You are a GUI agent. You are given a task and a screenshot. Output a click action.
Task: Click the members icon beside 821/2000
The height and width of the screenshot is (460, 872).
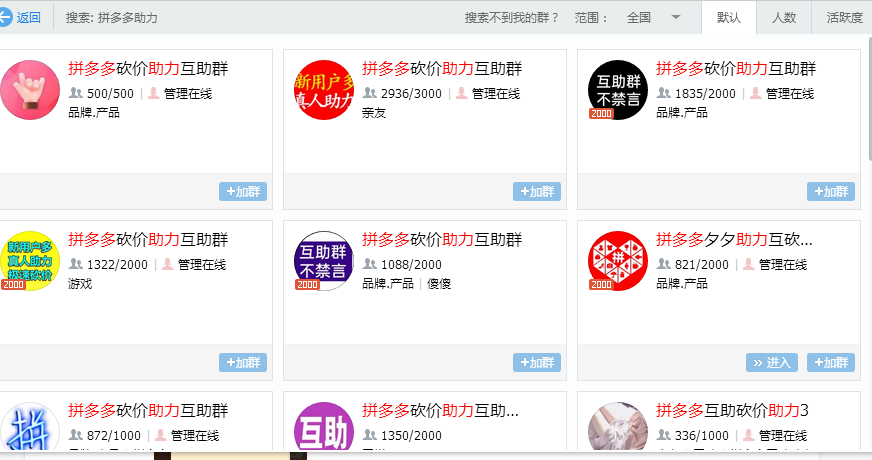663,264
